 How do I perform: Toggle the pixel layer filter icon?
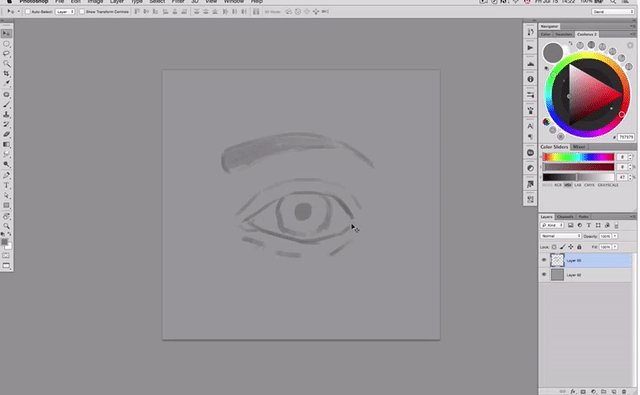click(x=571, y=225)
